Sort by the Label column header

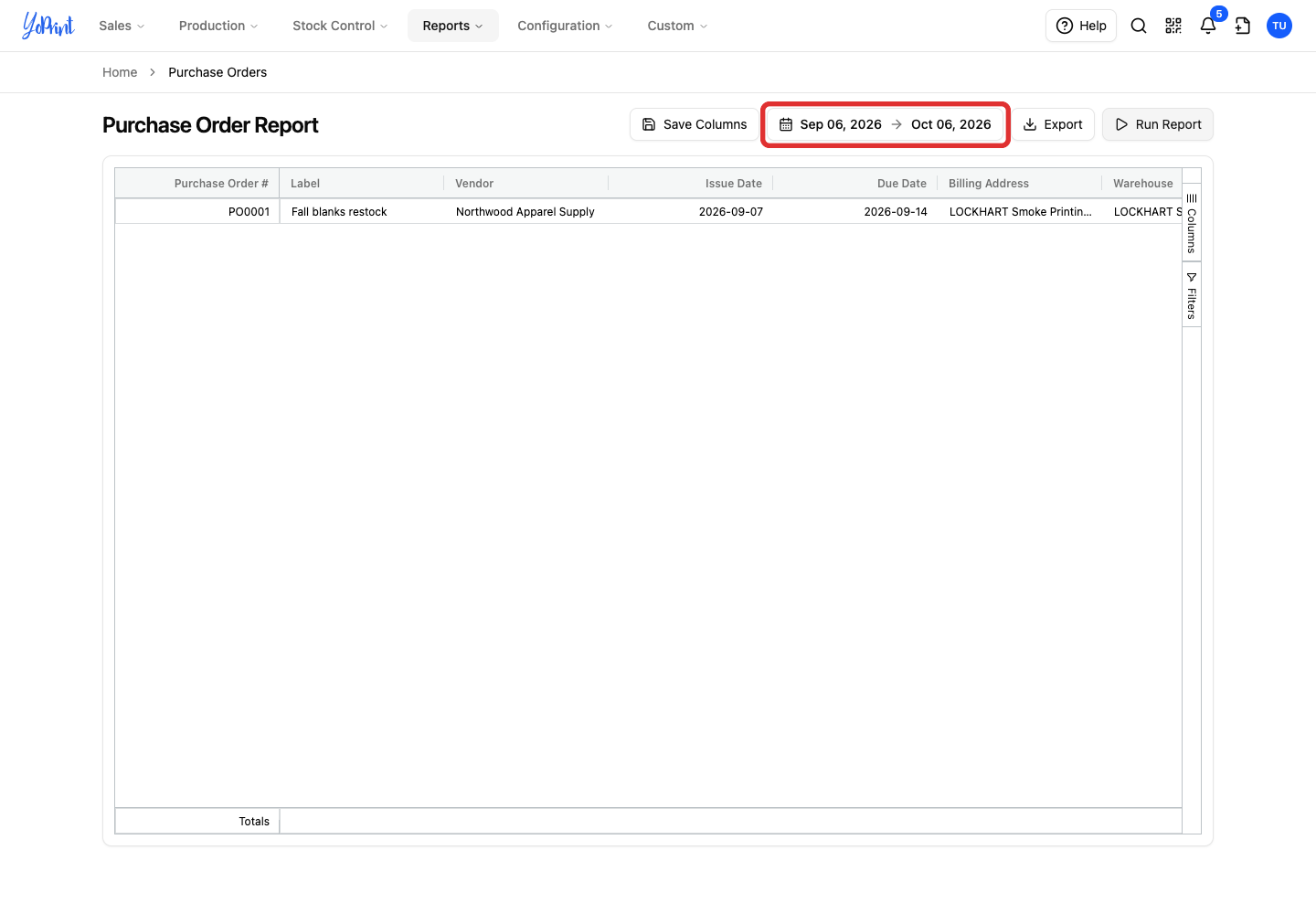click(362, 184)
